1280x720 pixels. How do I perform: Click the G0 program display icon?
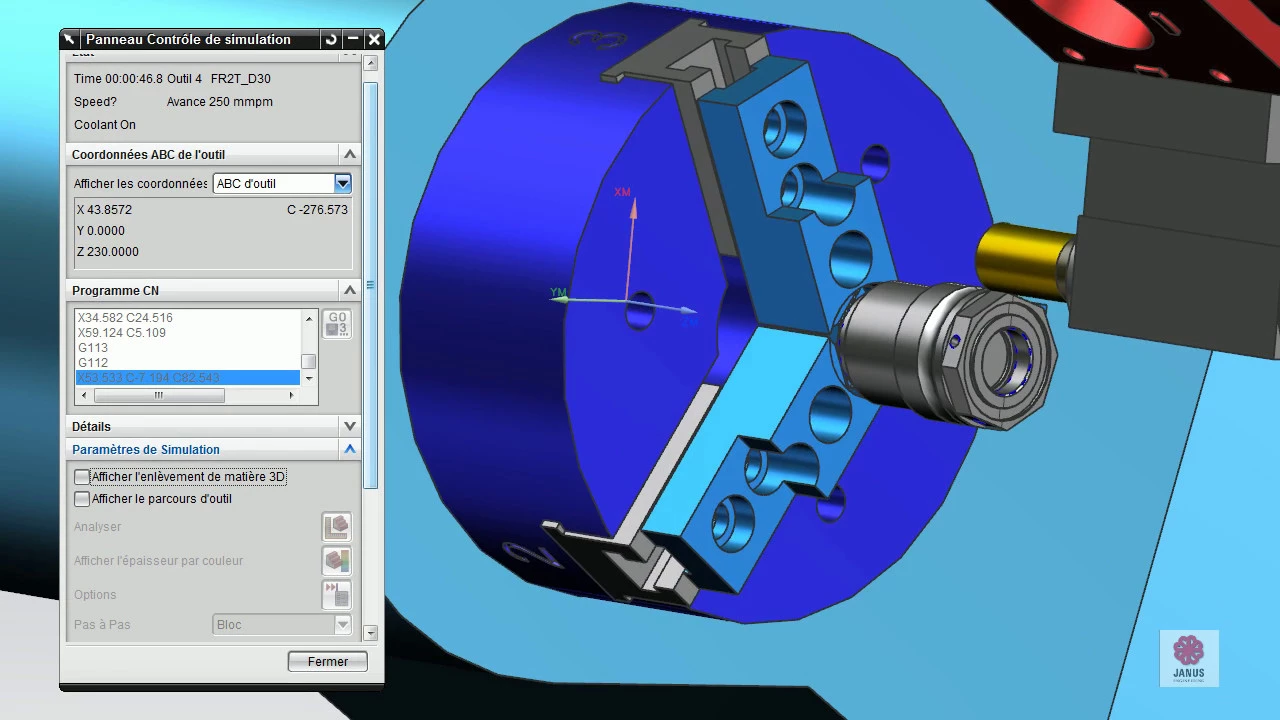[x=337, y=324]
